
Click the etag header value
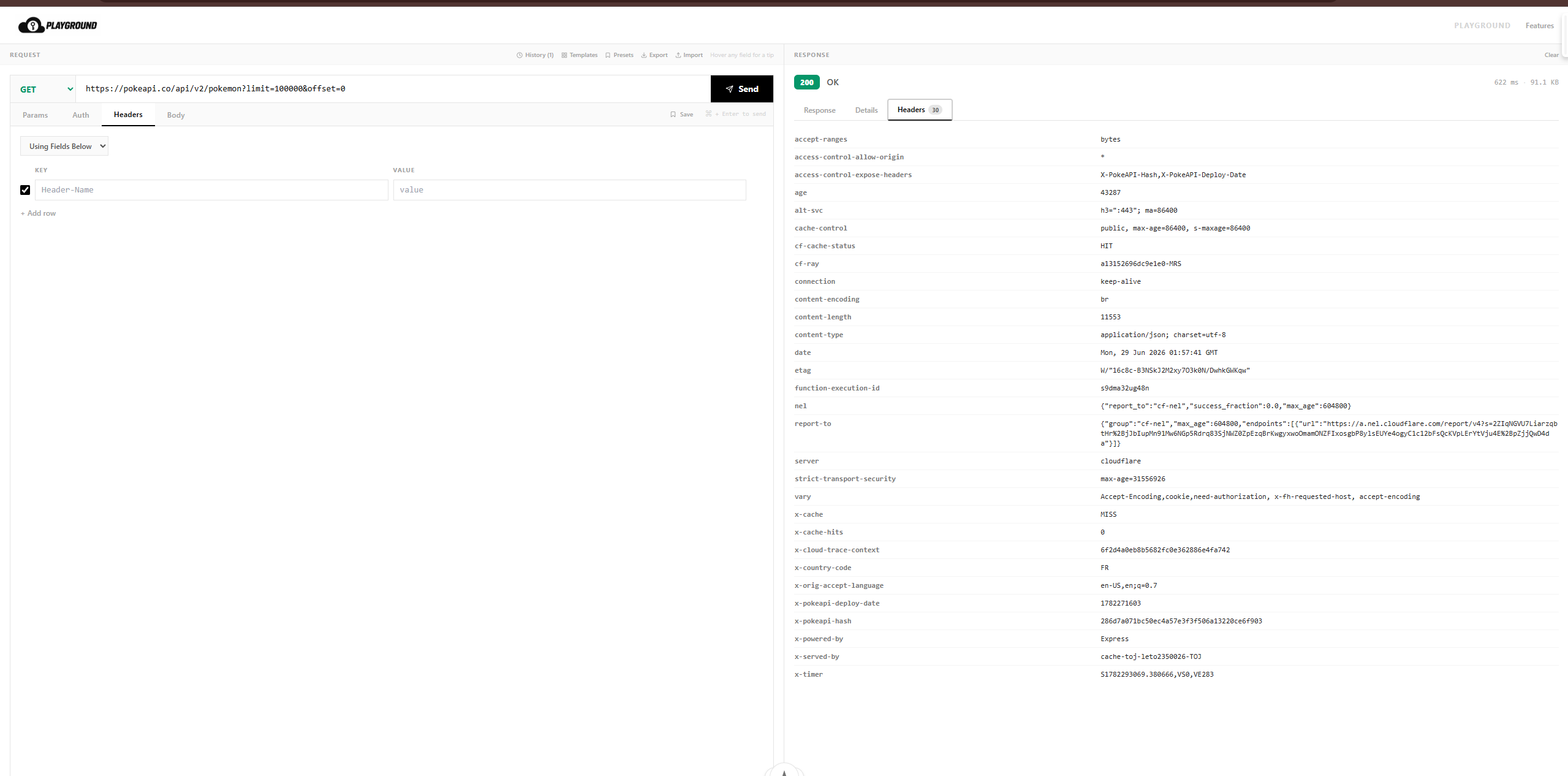pyautogui.click(x=1175, y=370)
